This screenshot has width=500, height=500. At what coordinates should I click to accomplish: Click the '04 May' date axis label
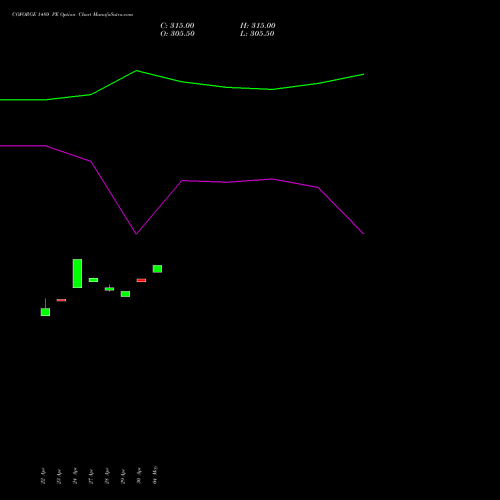click(x=155, y=475)
